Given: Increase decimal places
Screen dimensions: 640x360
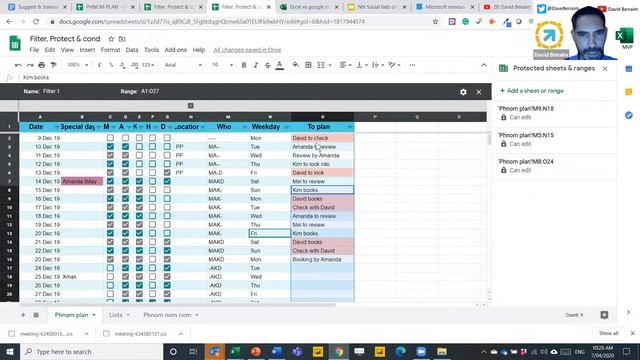Looking at the screenshot, I should [135, 65].
